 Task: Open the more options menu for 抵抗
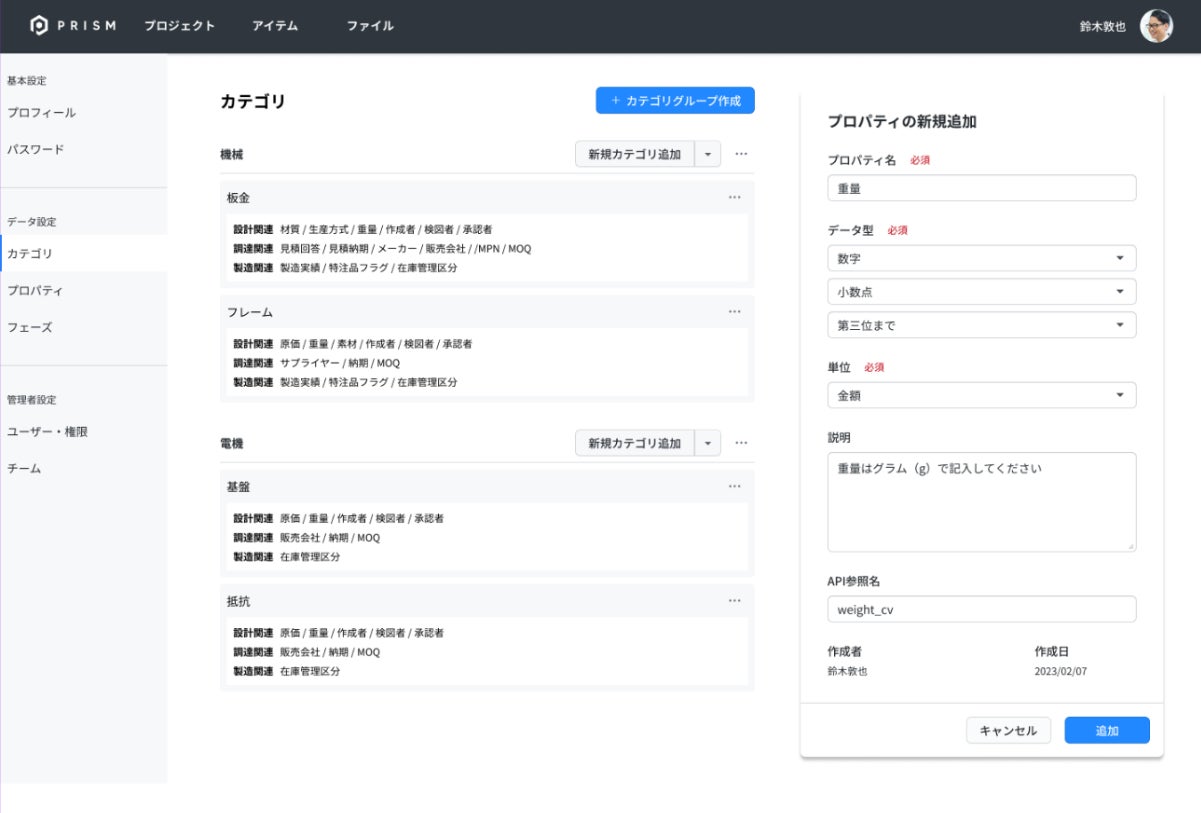coord(735,601)
